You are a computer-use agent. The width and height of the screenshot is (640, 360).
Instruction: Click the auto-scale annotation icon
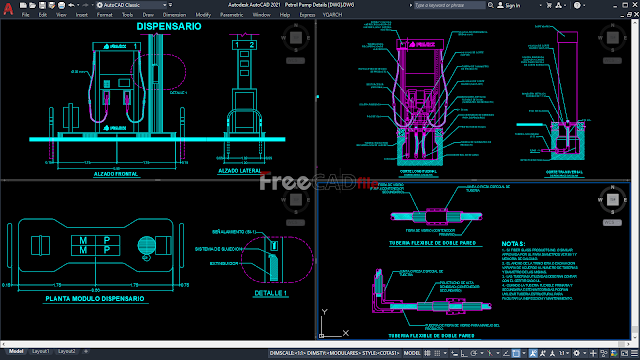pyautogui.click(x=542, y=353)
